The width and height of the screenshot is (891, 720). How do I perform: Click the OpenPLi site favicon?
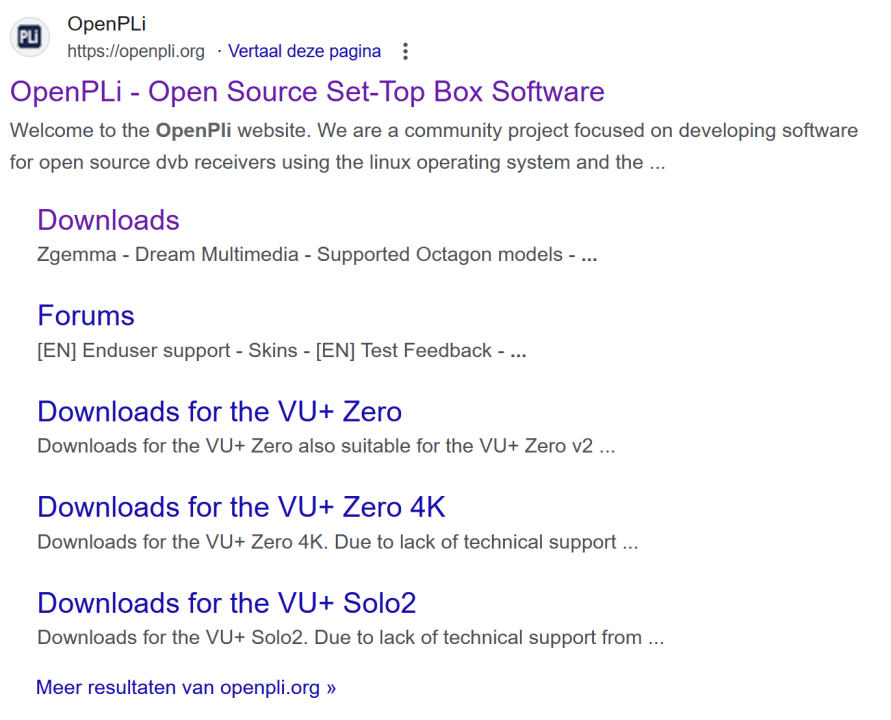pos(30,37)
